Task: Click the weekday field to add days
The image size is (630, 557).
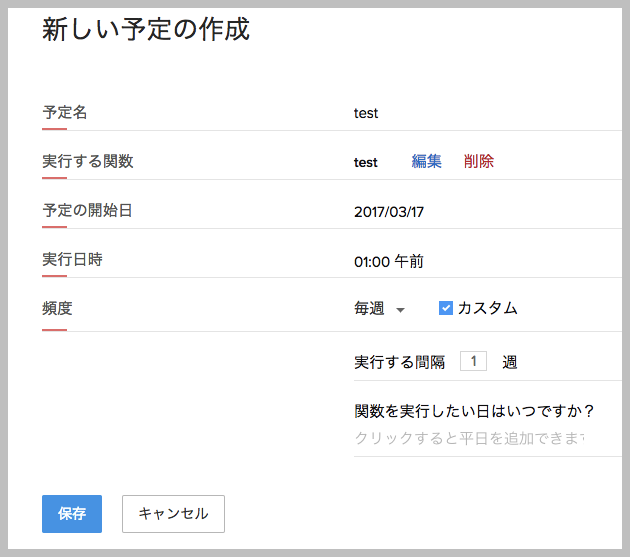Action: [x=470, y=438]
